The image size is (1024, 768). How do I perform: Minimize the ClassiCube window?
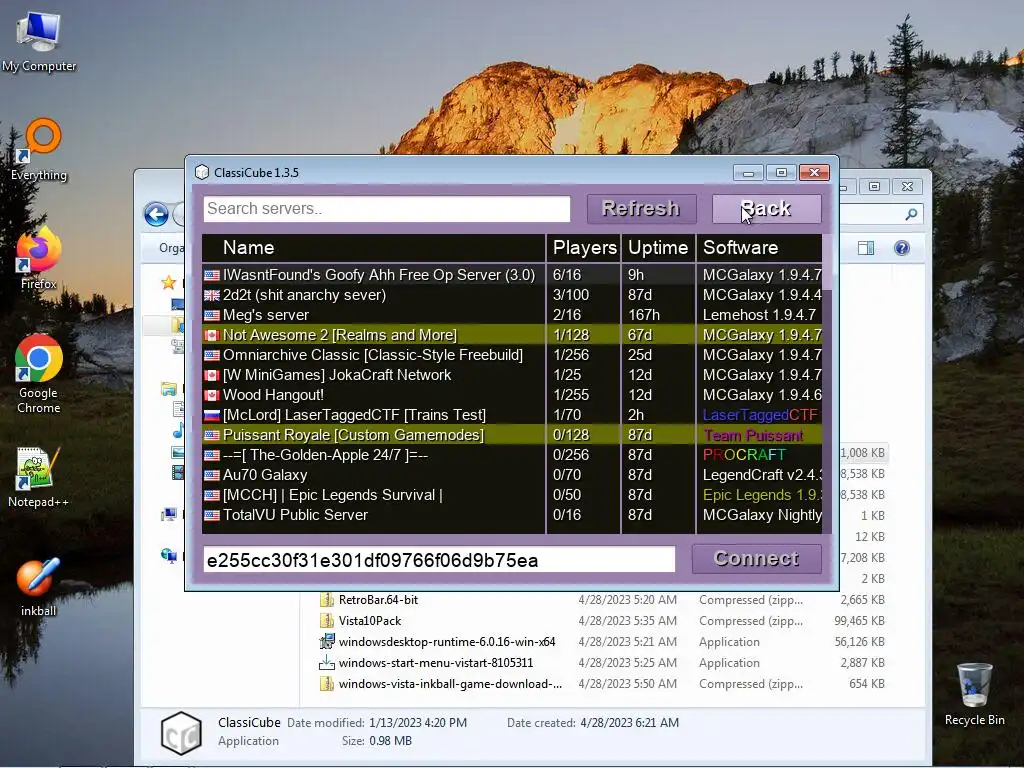click(x=748, y=172)
